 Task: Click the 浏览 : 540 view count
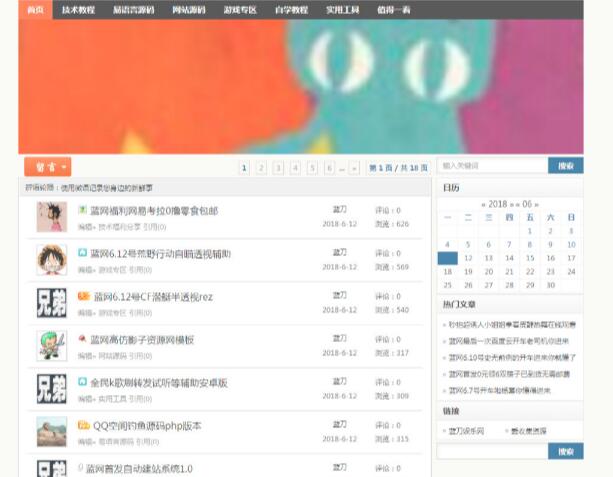(392, 310)
